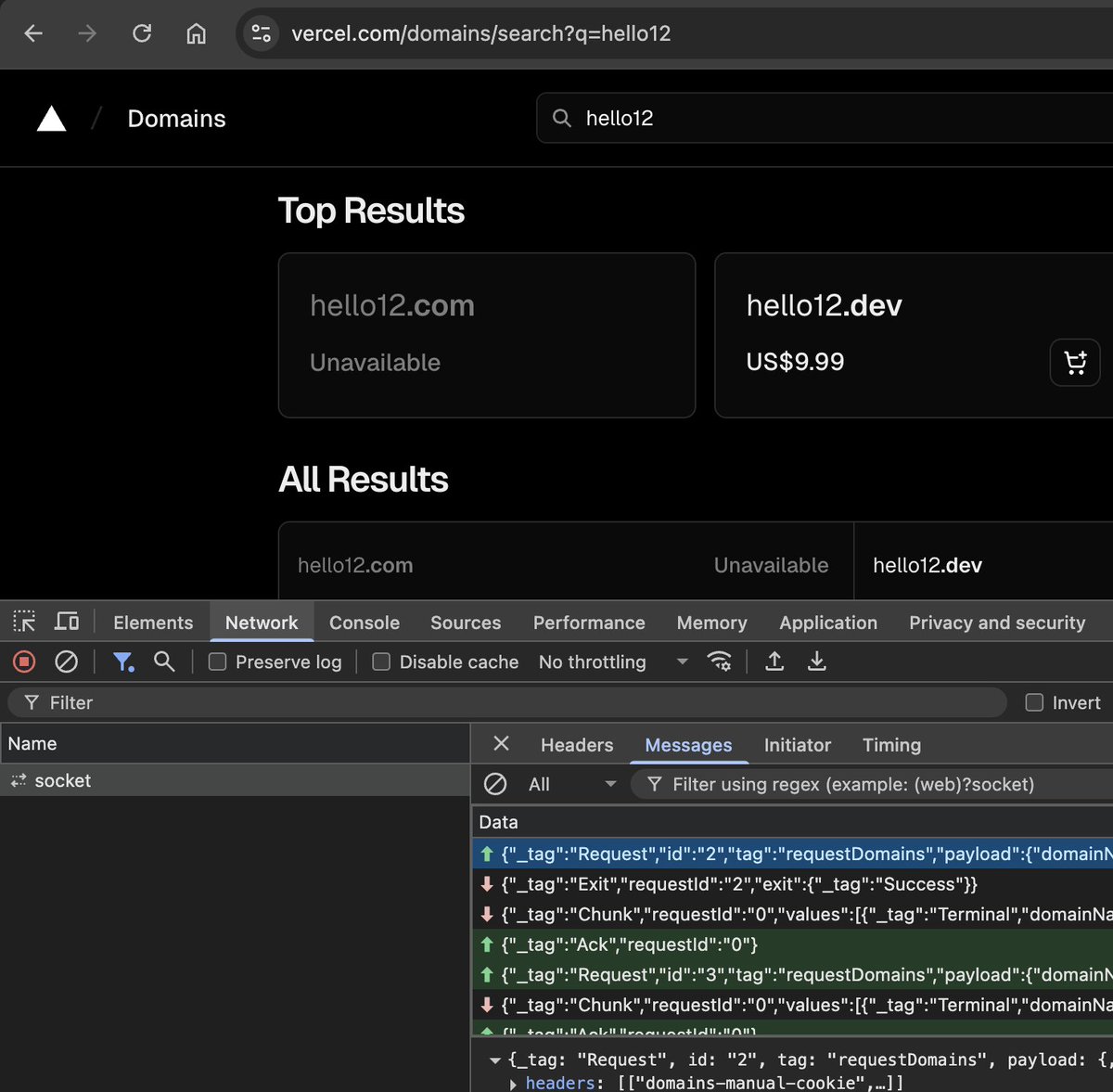The height and width of the screenshot is (1092, 1113).
Task: Open network conditions wifi icon
Action: [x=719, y=662]
